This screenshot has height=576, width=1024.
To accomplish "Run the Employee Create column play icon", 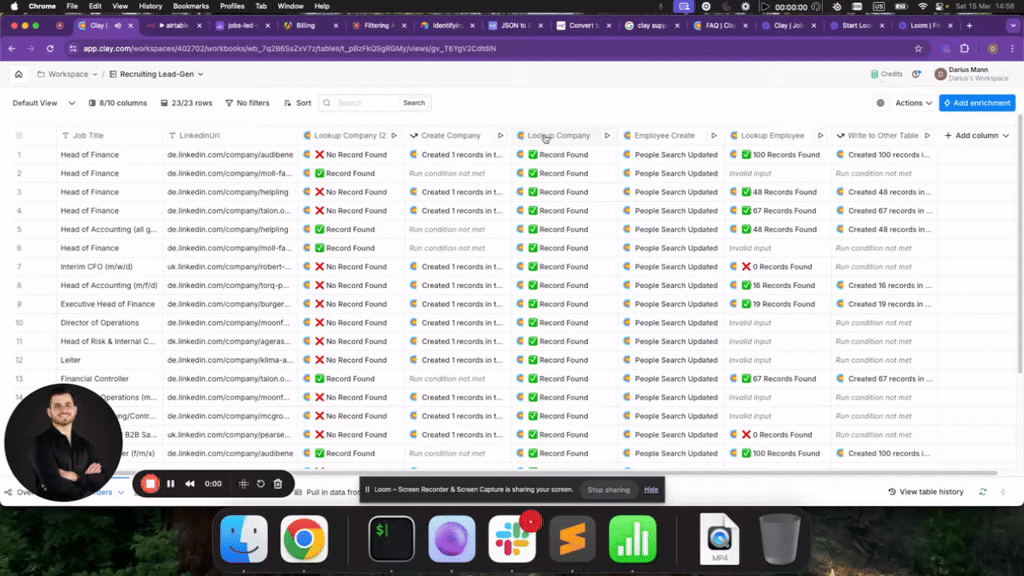I will [x=714, y=135].
